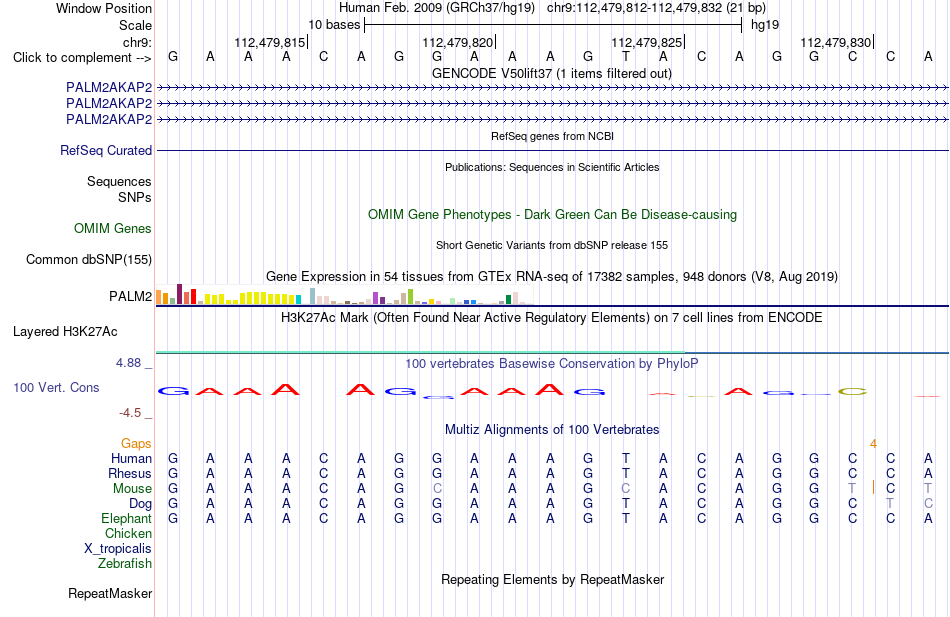Click the olive C in PhyloP conservation logo
This screenshot has width=950, height=617.
[852, 392]
